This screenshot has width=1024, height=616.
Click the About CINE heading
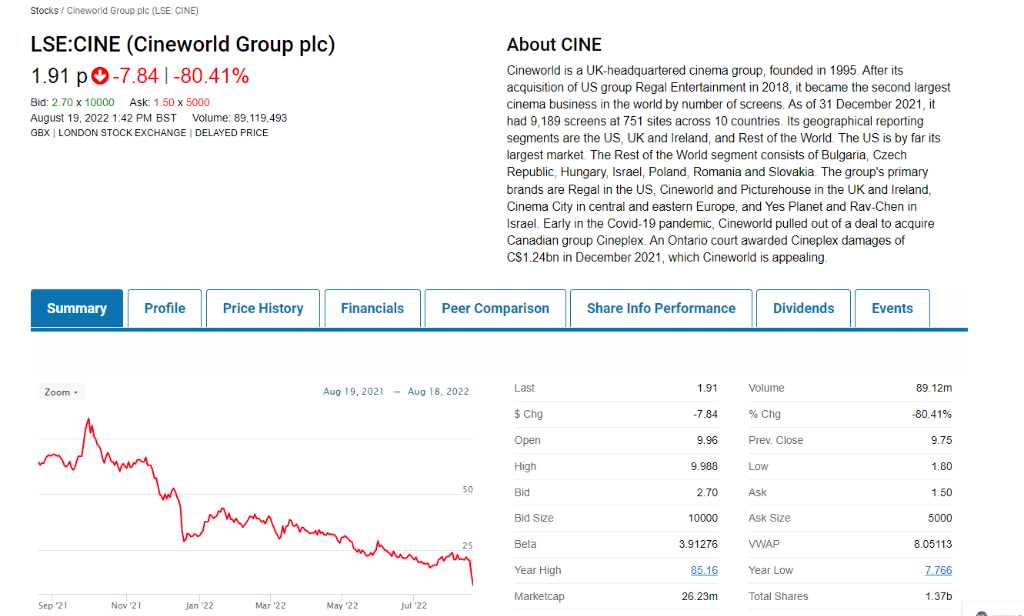(554, 44)
